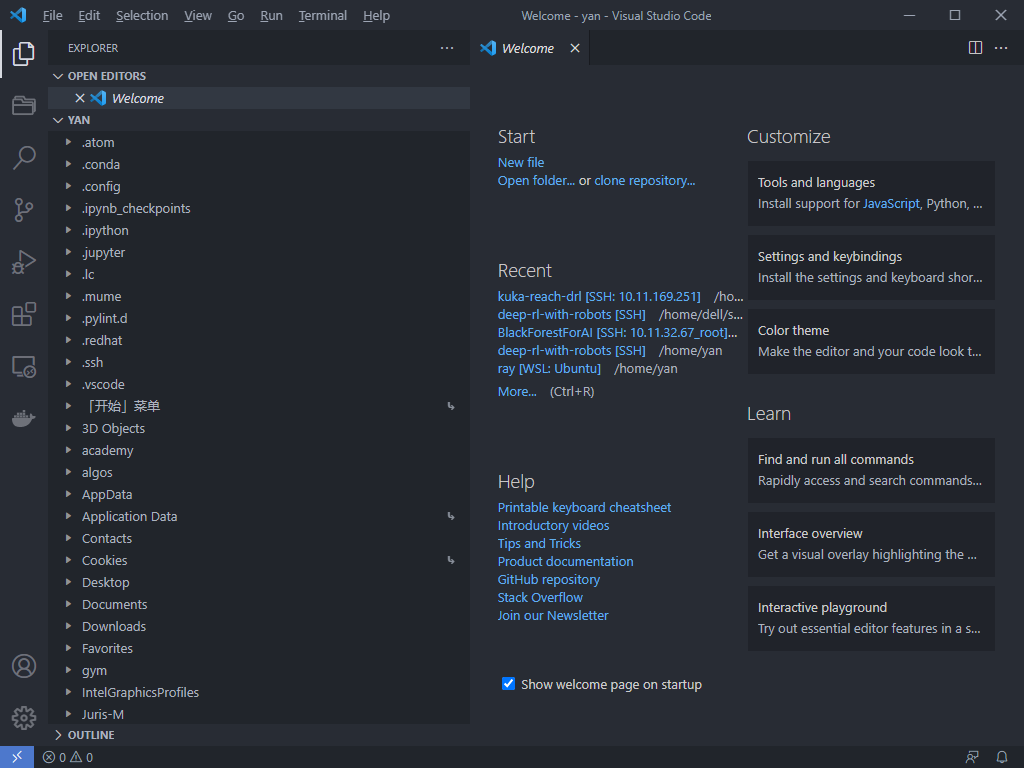Open the feedback icon in status bar
Screen dimensions: 1024x768
(972, 757)
